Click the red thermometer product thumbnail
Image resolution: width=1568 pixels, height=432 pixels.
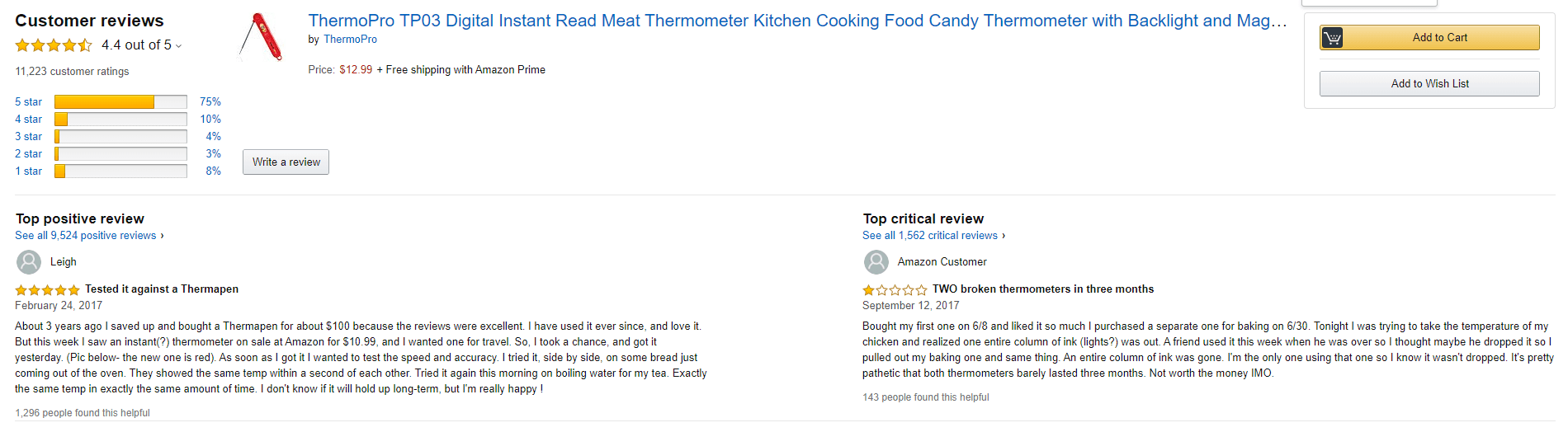pyautogui.click(x=262, y=37)
